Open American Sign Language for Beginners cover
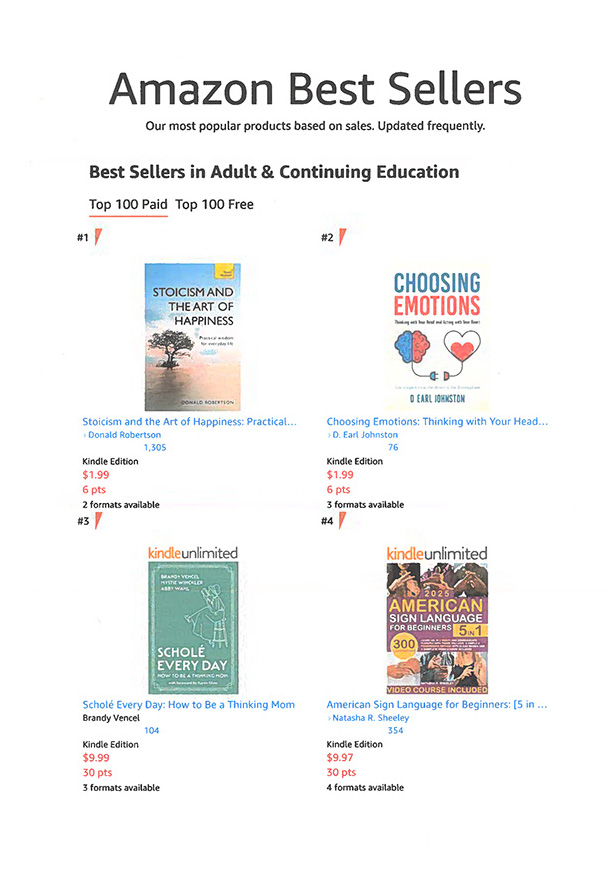This screenshot has width=610, height=886. coord(437,628)
